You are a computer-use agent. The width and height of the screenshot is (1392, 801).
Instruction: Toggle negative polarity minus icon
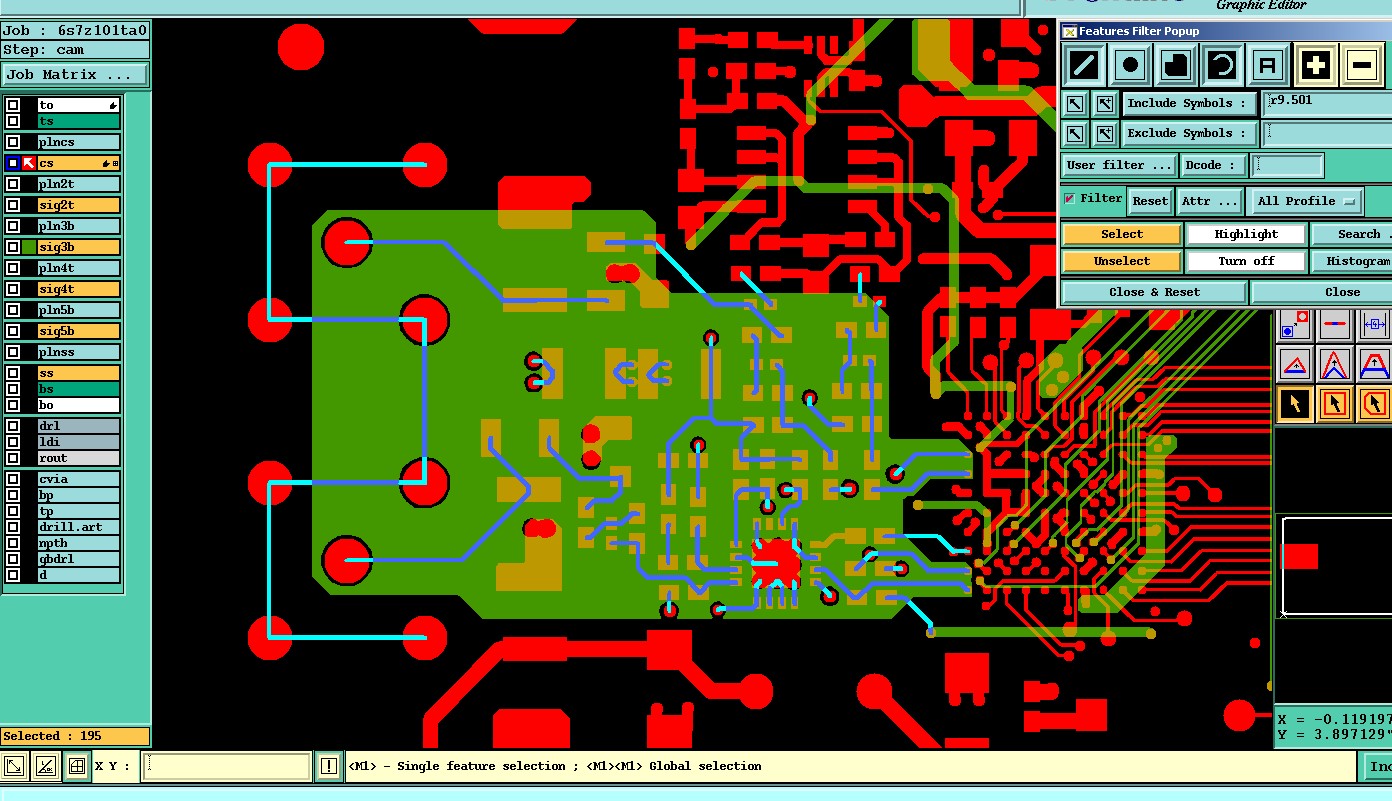1362,66
